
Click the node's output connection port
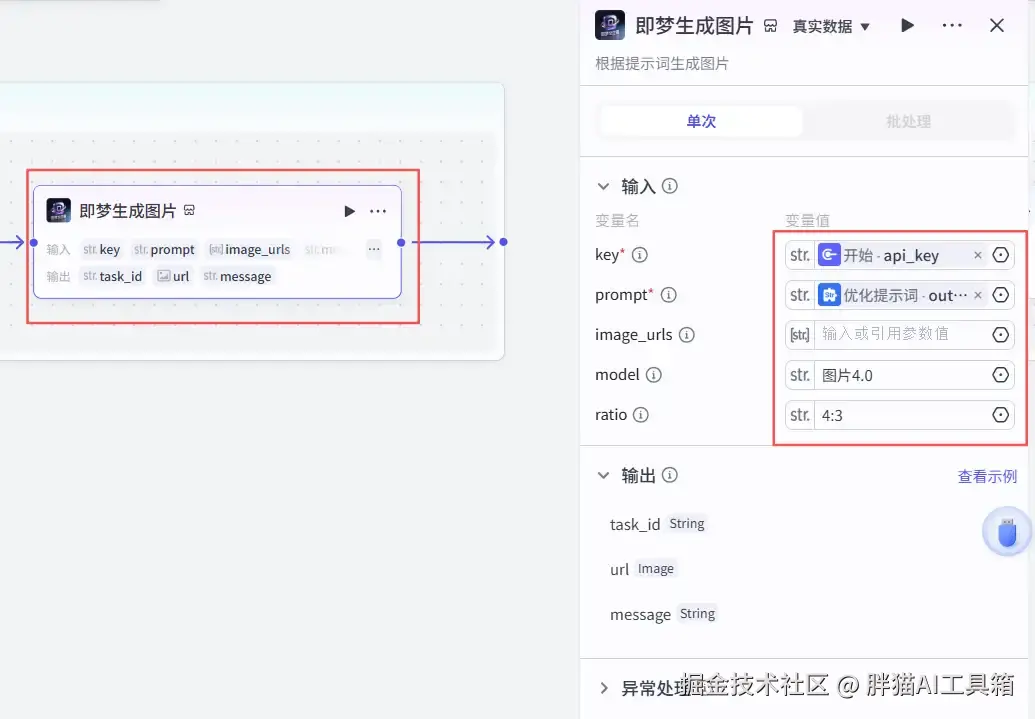tap(401, 242)
